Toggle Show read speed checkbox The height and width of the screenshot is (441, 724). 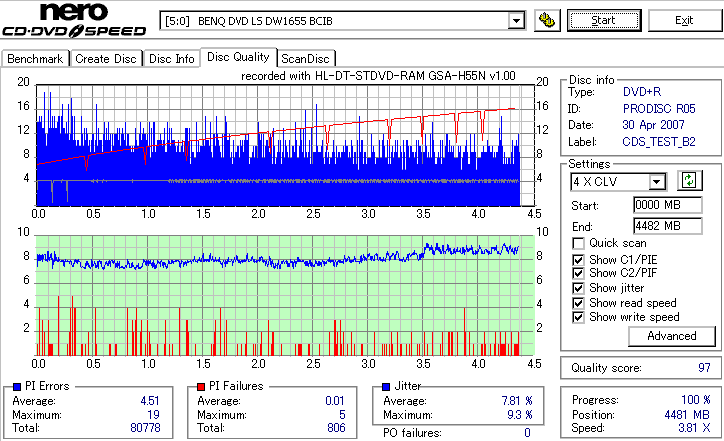click(578, 303)
